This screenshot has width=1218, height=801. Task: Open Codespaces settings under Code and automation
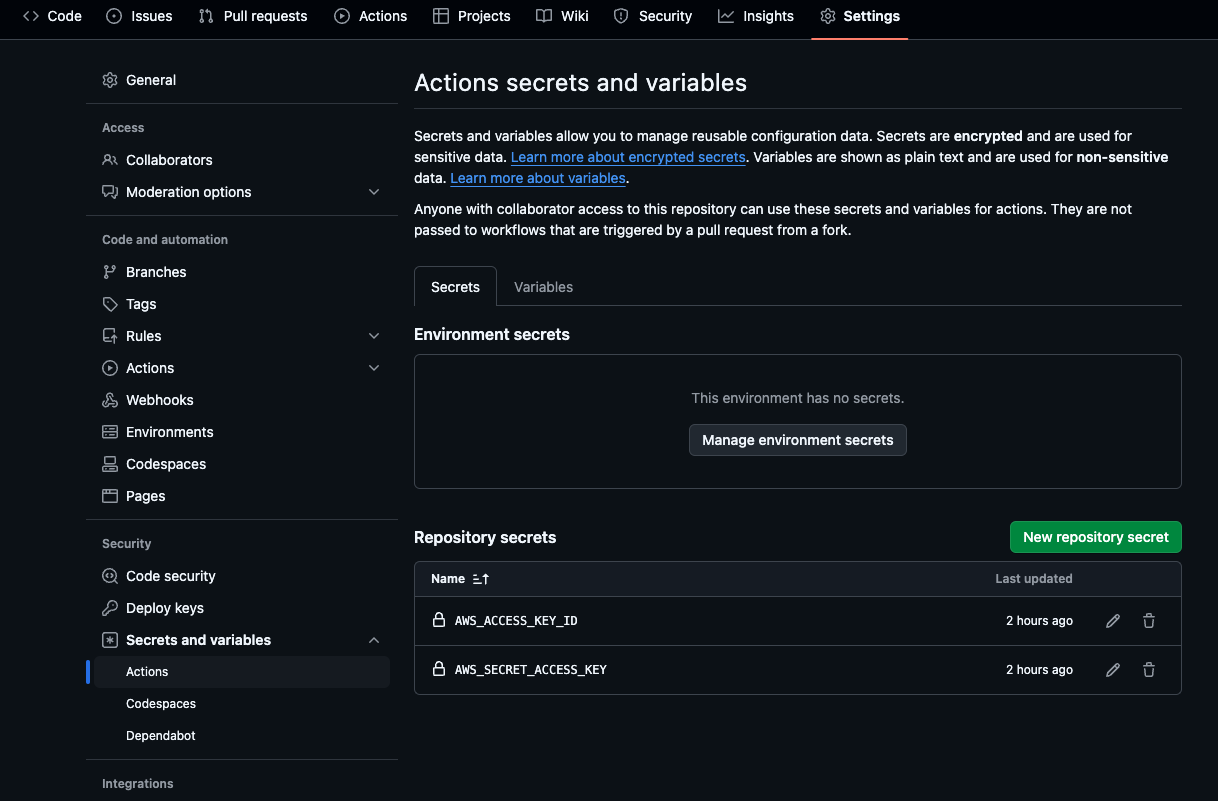point(165,464)
